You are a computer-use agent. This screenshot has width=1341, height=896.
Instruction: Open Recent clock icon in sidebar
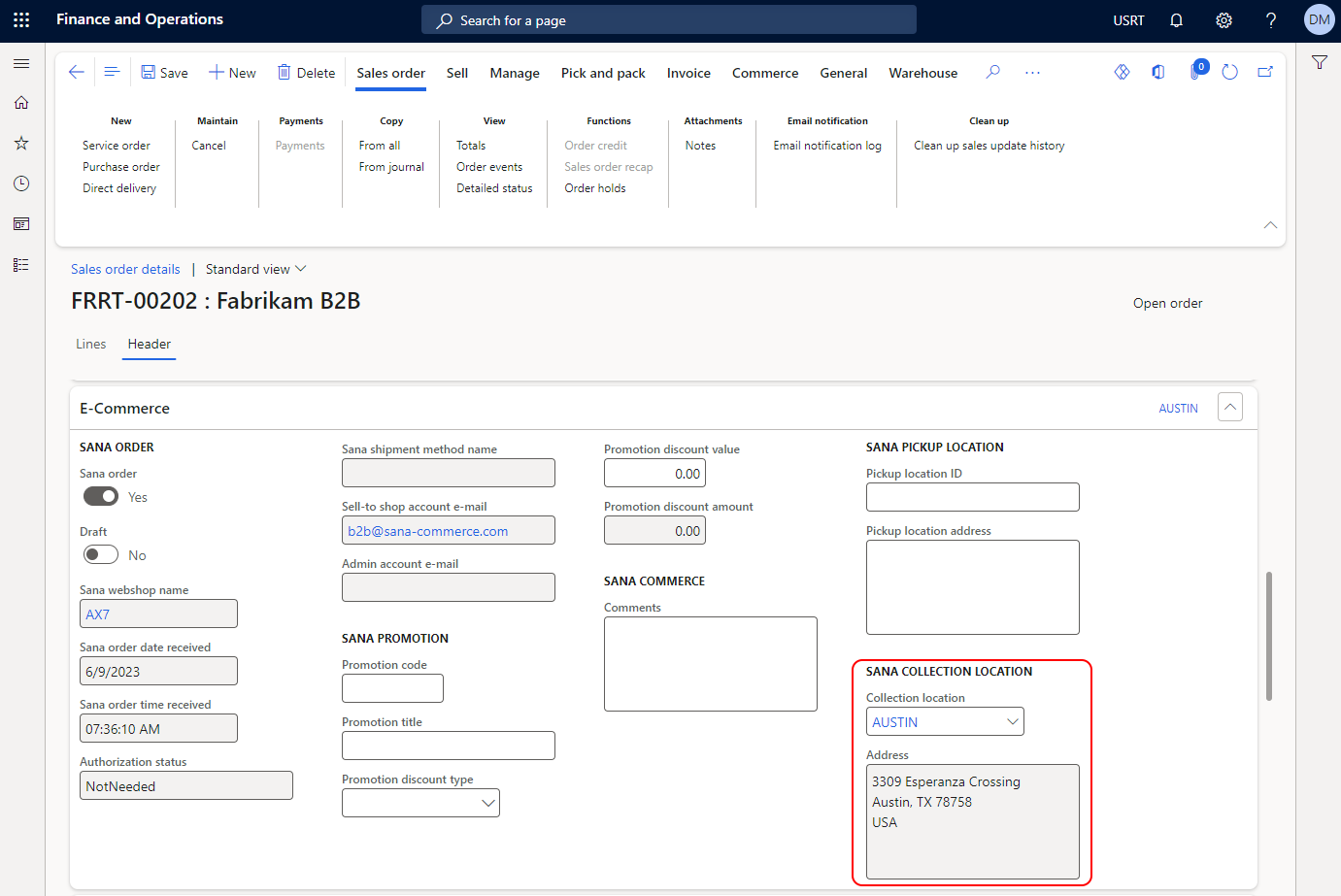click(21, 183)
